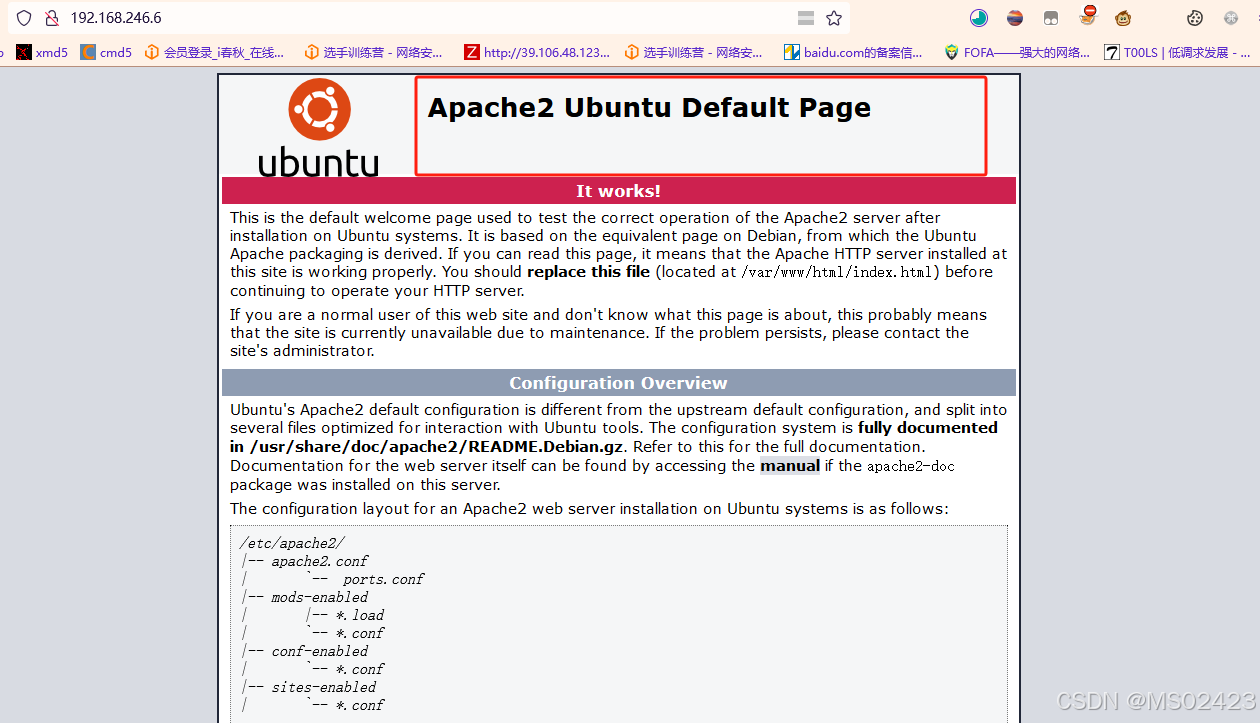The width and height of the screenshot is (1260, 723).
Task: Follow the "manual" documentation link
Action: coord(790,466)
